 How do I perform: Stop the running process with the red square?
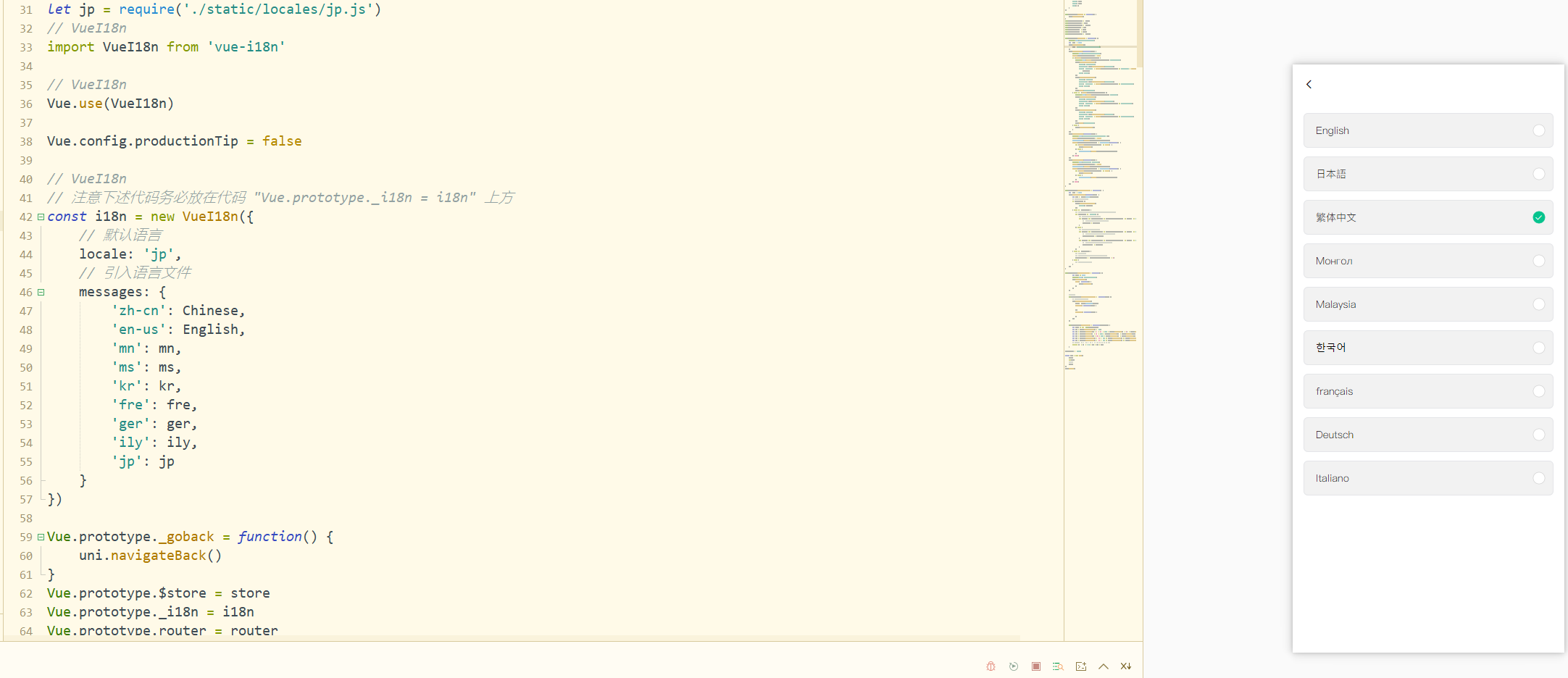(1036, 666)
